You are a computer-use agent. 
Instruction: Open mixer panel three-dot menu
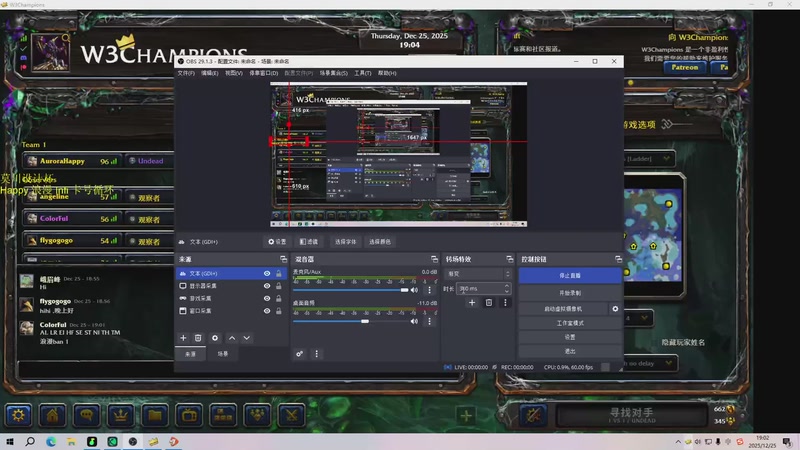click(x=316, y=354)
